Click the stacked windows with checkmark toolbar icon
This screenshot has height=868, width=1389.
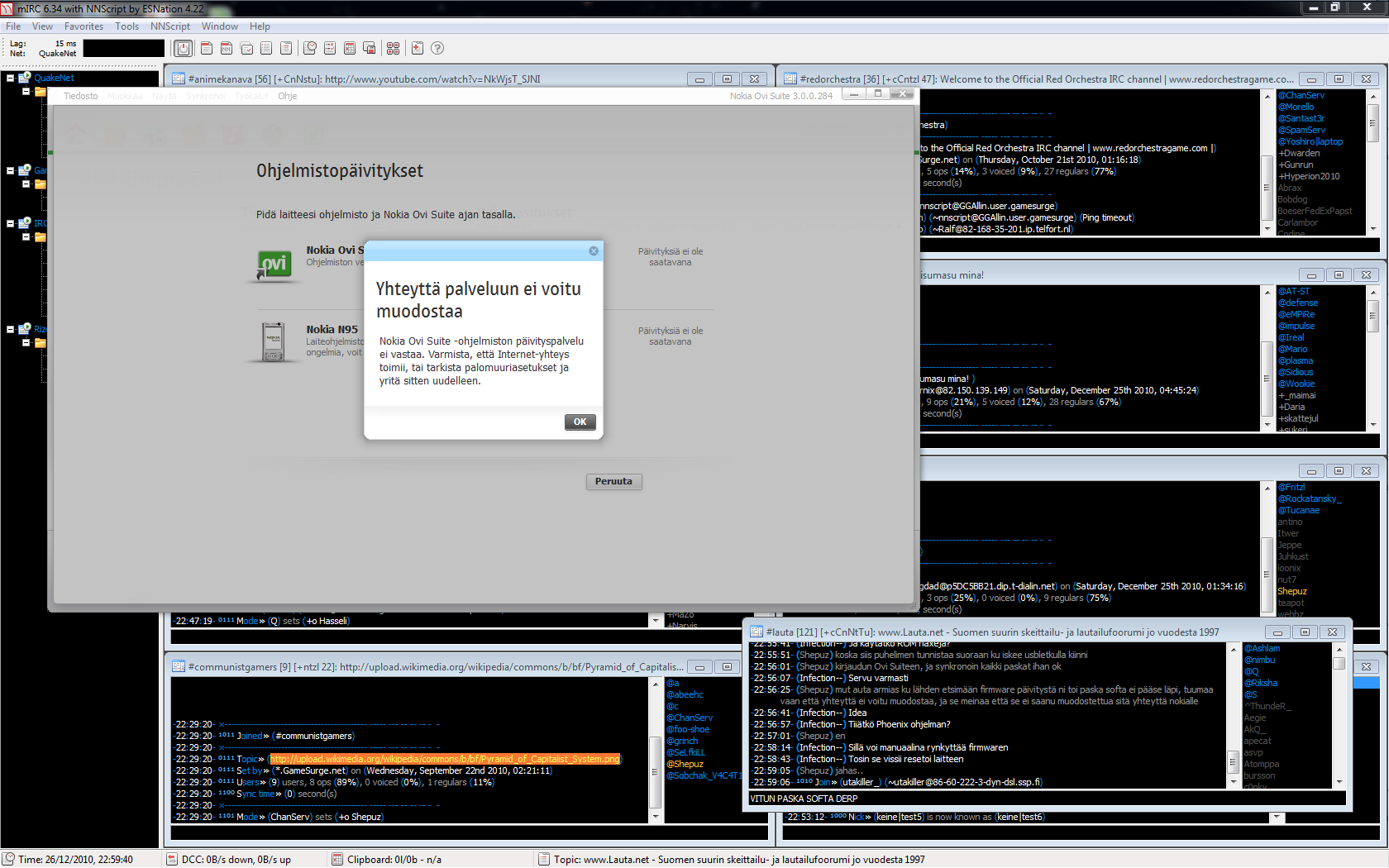pos(246,48)
